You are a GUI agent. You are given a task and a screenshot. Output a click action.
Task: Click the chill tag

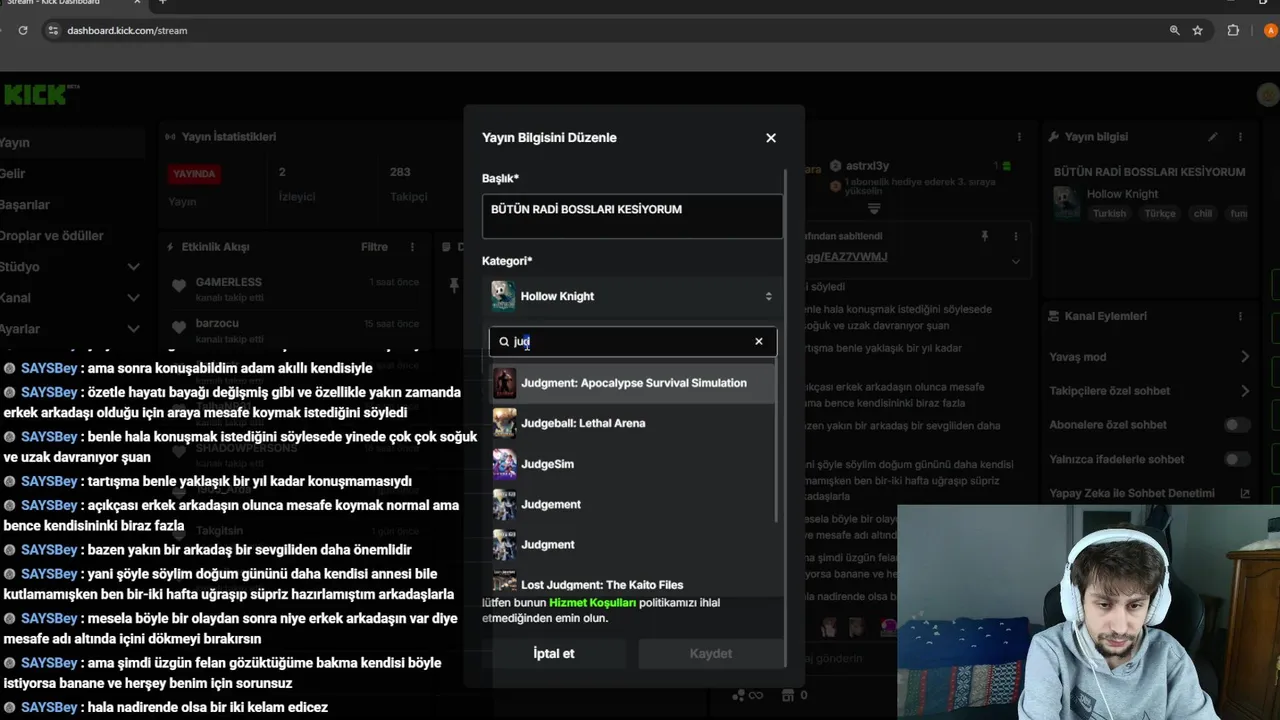click(x=1203, y=214)
